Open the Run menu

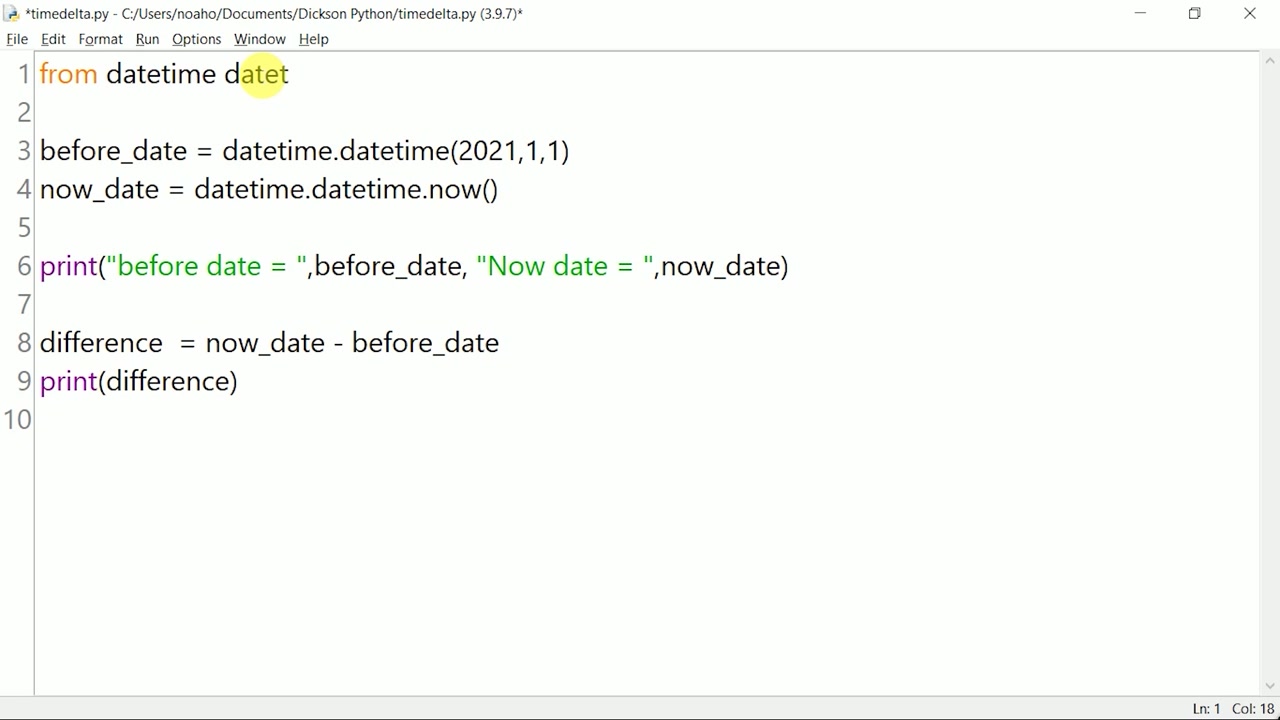coord(147,39)
